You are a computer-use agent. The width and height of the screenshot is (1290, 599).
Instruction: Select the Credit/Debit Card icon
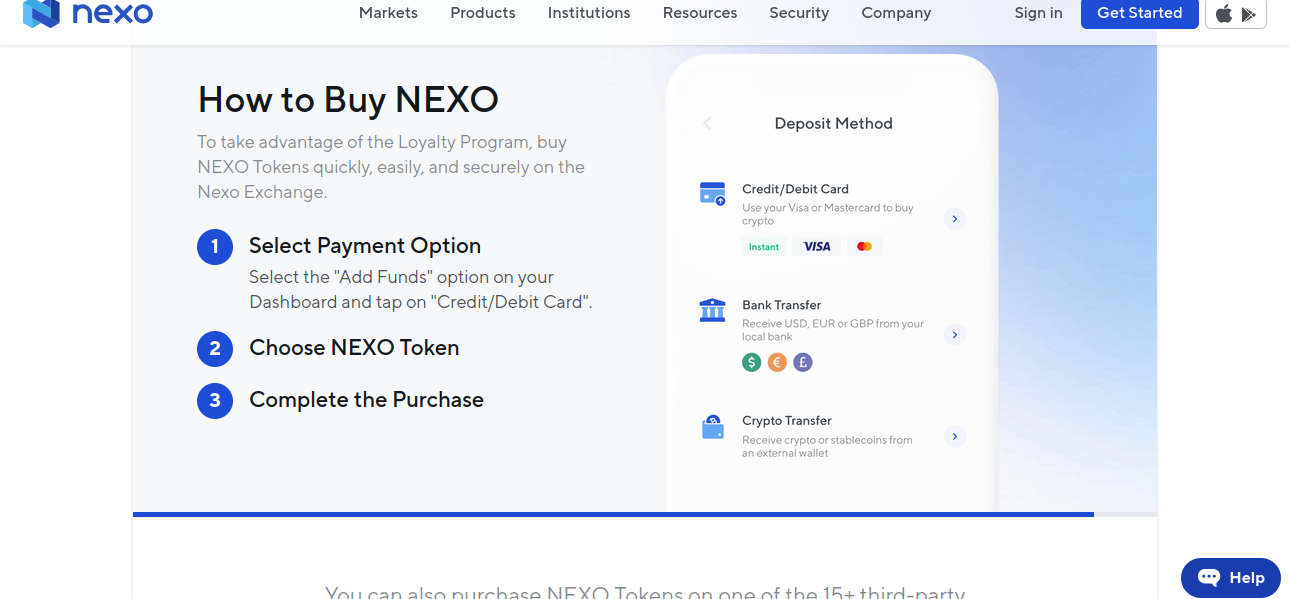pyautogui.click(x=712, y=192)
